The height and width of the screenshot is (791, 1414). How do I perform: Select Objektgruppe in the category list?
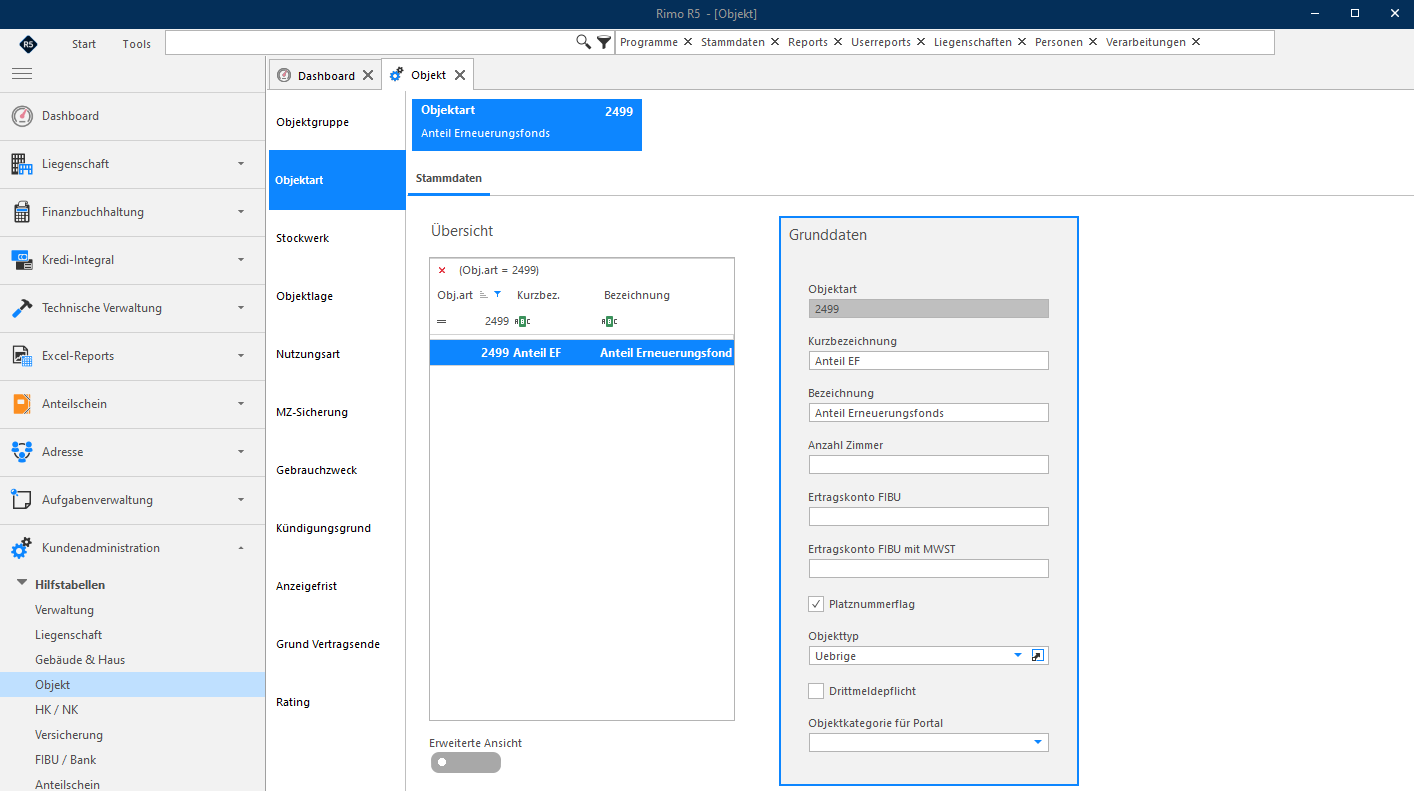(x=337, y=122)
